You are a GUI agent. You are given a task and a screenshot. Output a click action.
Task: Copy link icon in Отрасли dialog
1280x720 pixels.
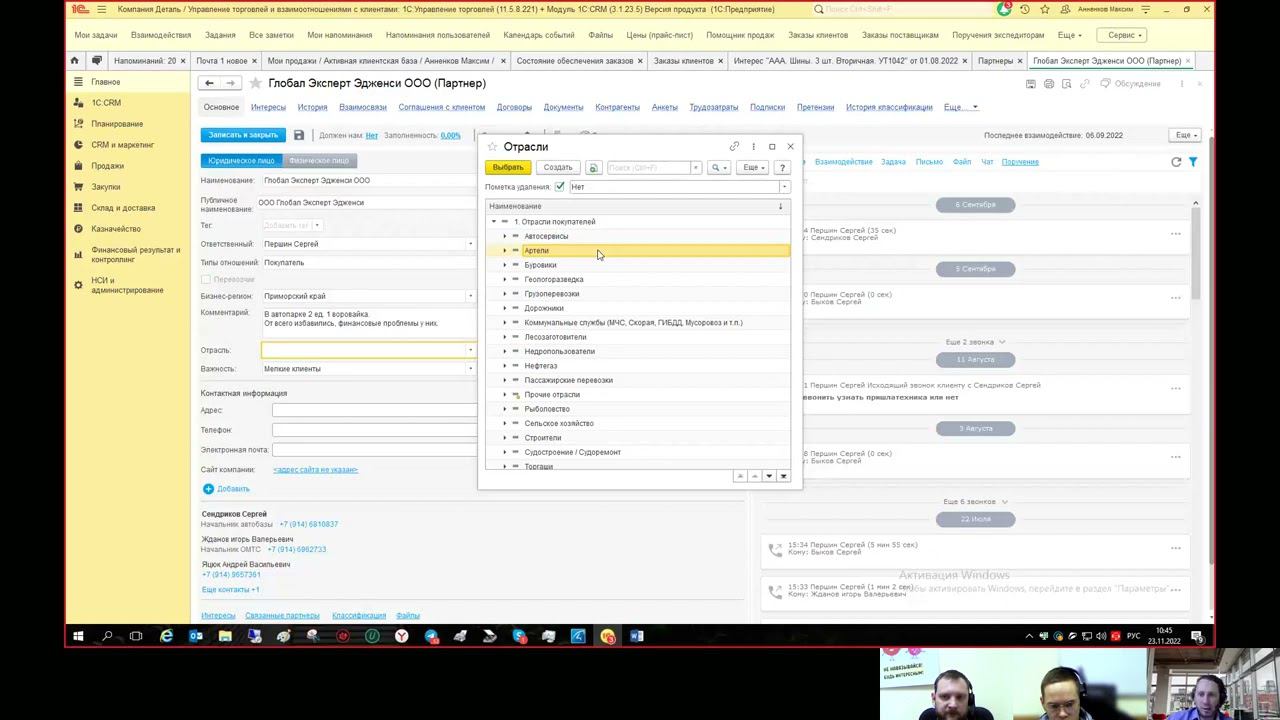[x=734, y=147]
